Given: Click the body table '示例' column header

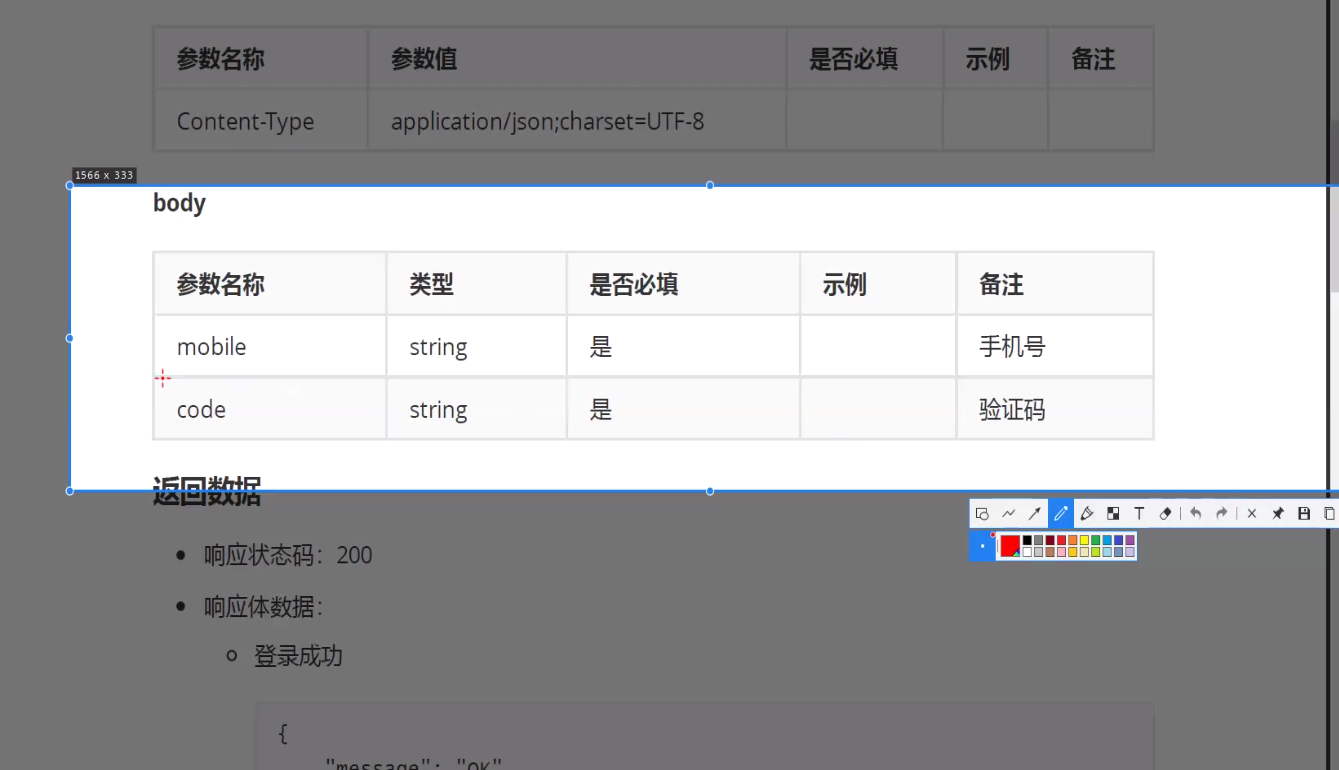Looking at the screenshot, I should coord(878,284).
